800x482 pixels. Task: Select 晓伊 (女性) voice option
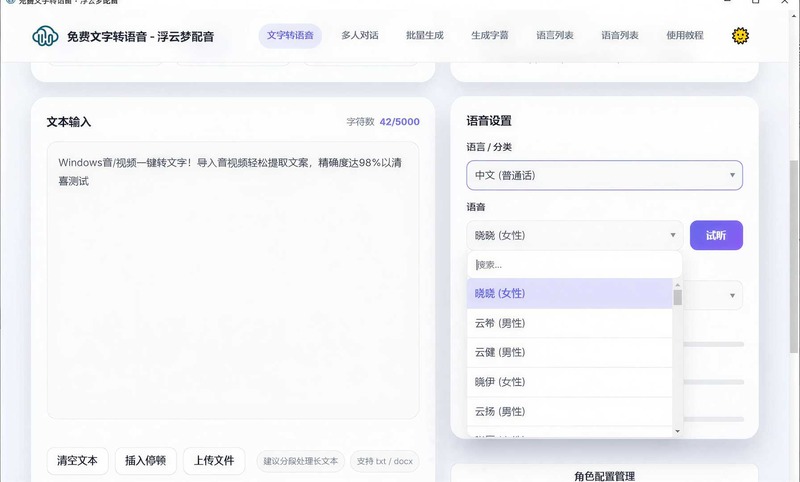(569, 382)
